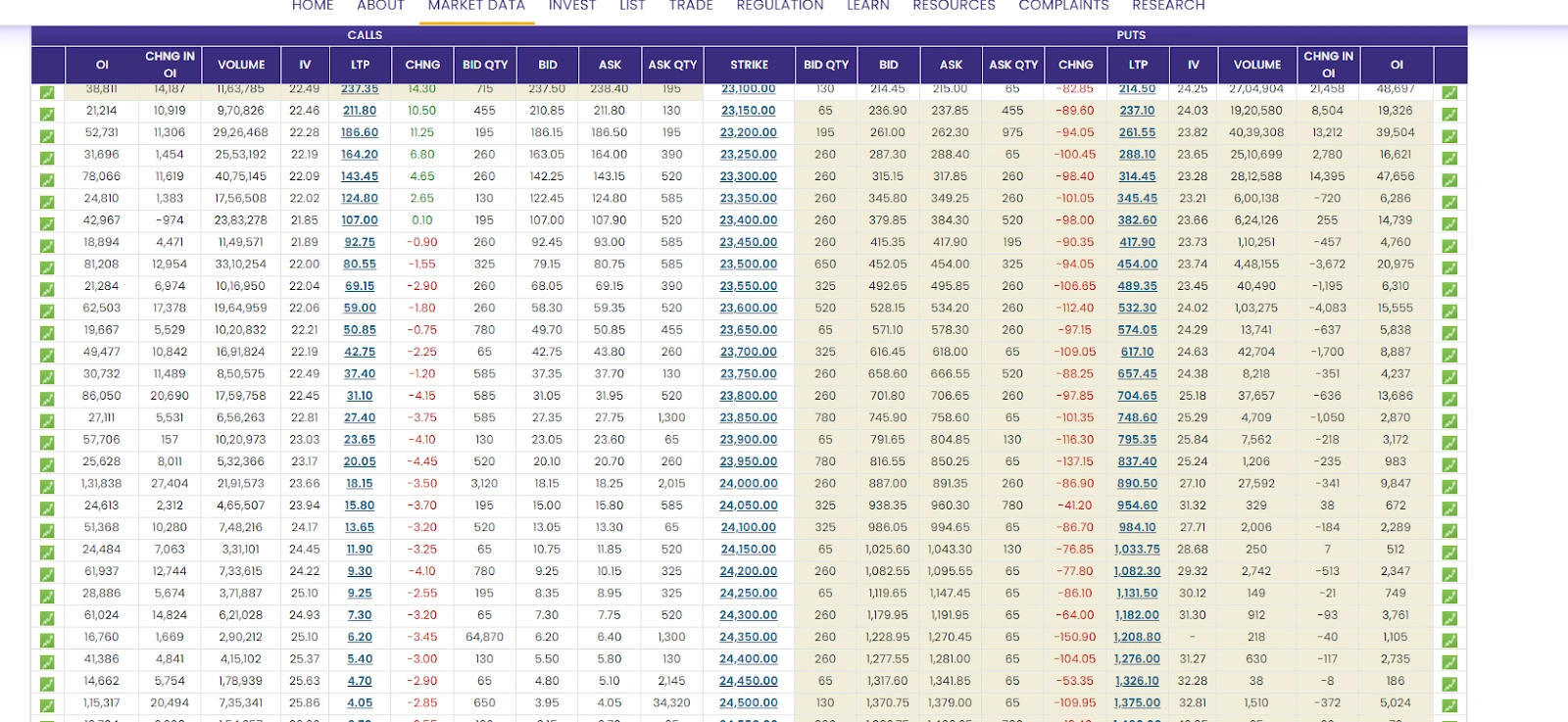
Task: Go to the TRADE menu item
Action: (690, 6)
